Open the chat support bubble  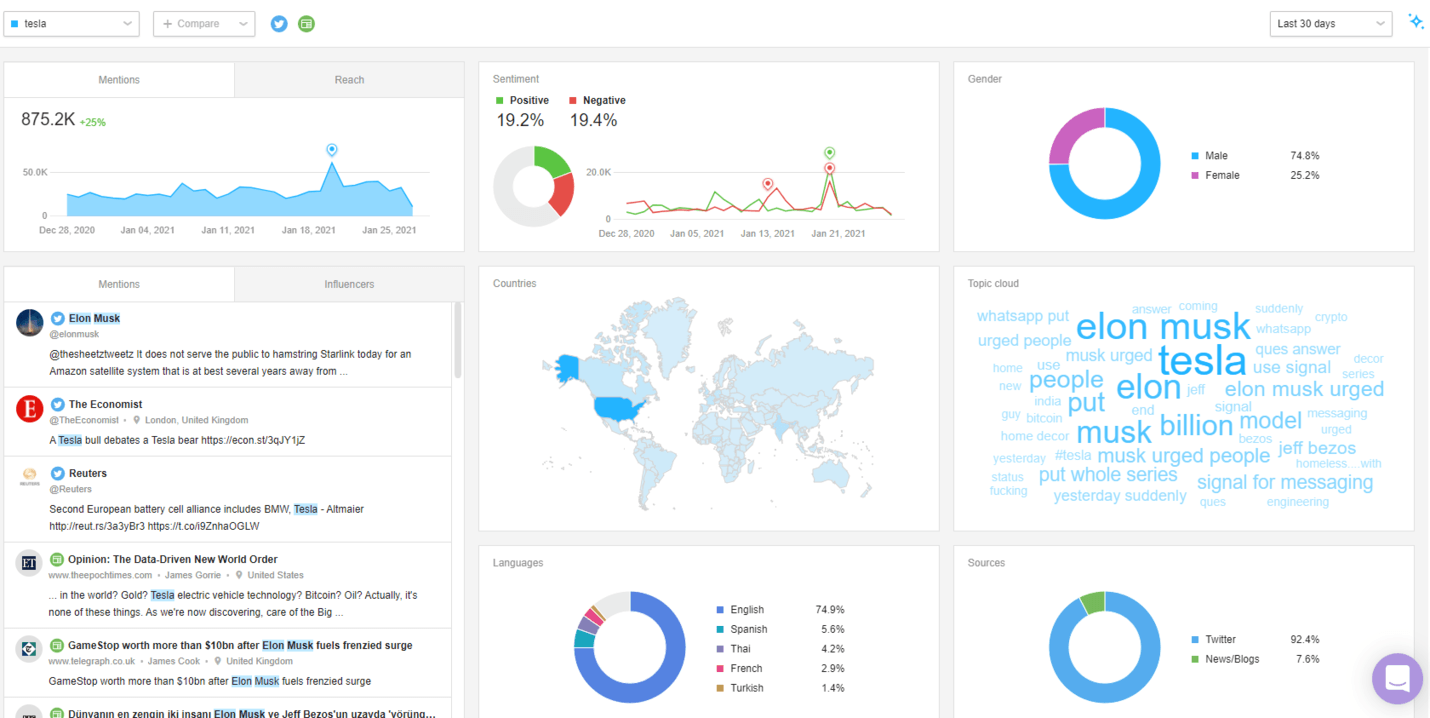tap(1397, 679)
